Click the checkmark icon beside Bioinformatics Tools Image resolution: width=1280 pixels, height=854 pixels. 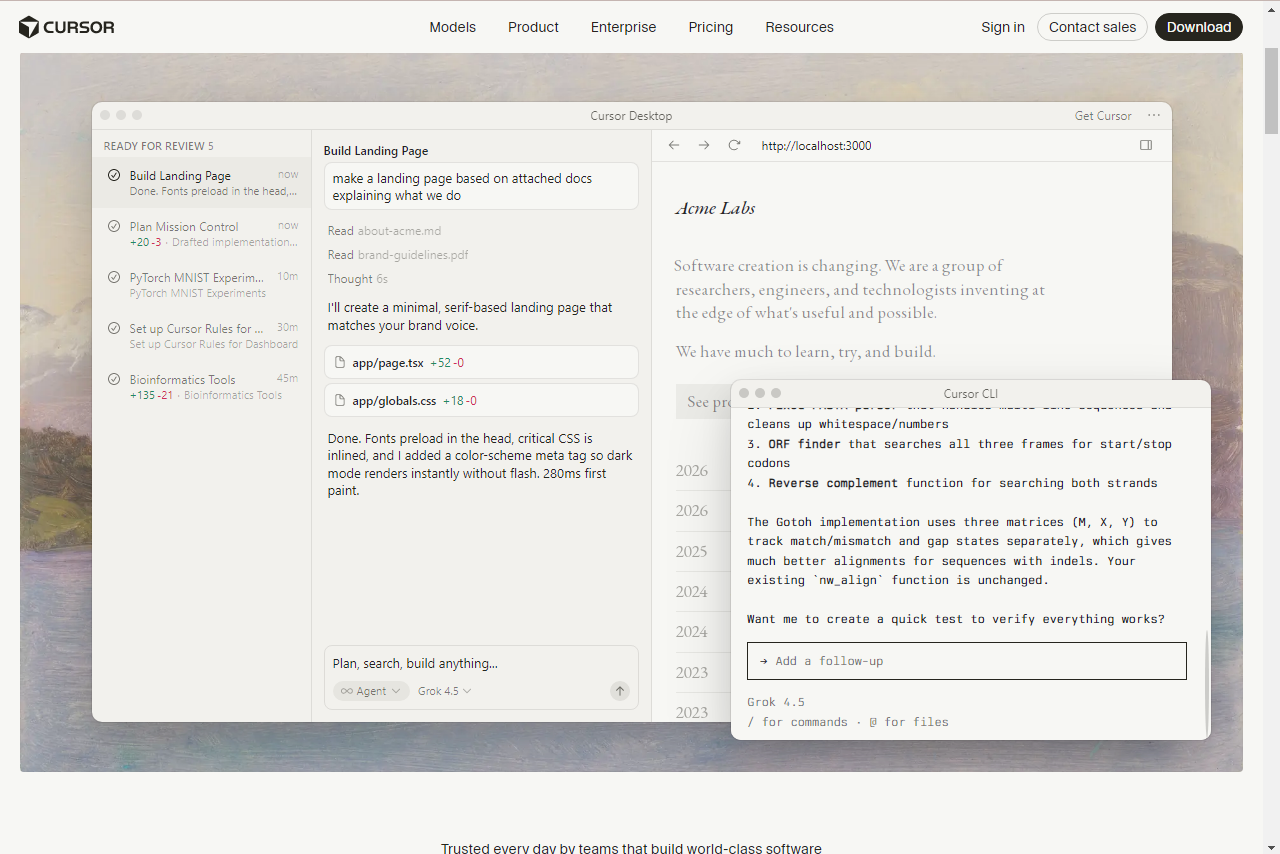pos(114,380)
